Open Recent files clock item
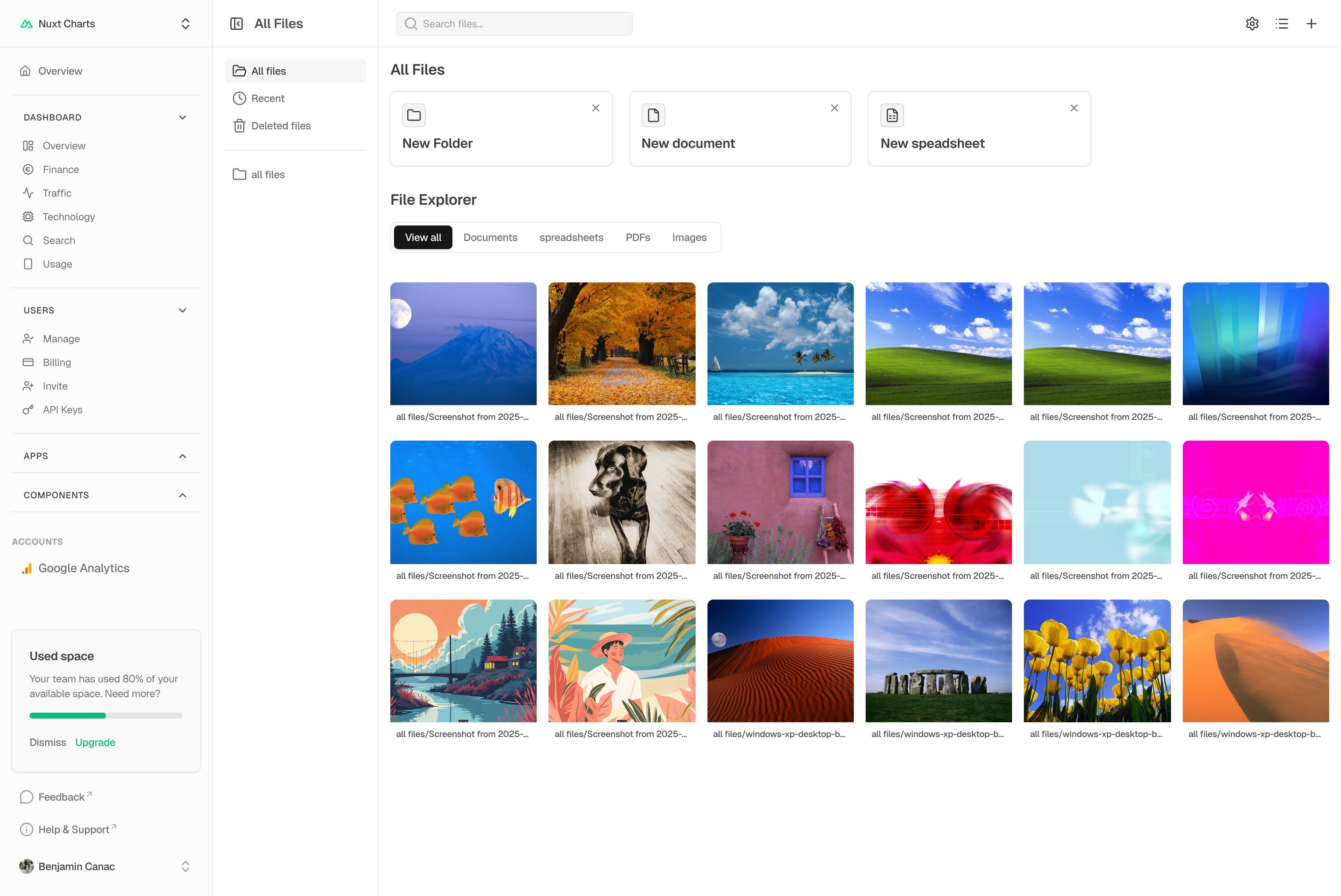Screen dimensions: 1341x896 (267, 98)
